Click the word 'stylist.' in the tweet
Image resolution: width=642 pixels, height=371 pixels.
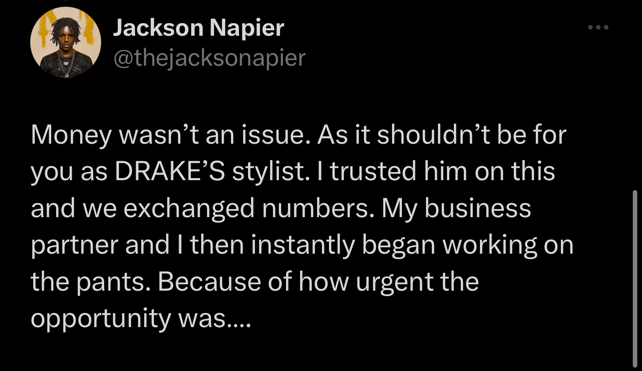tap(271, 172)
